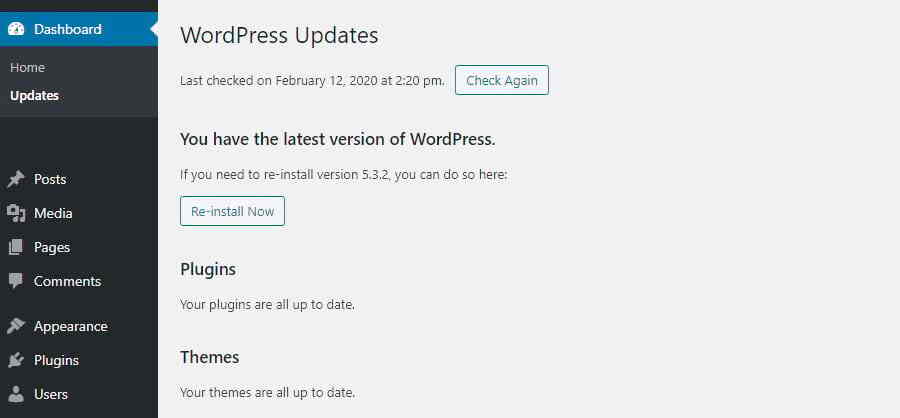Screen dimensions: 900x418
Task: Click the Appearance paintbrush icon
Action: tap(16, 326)
